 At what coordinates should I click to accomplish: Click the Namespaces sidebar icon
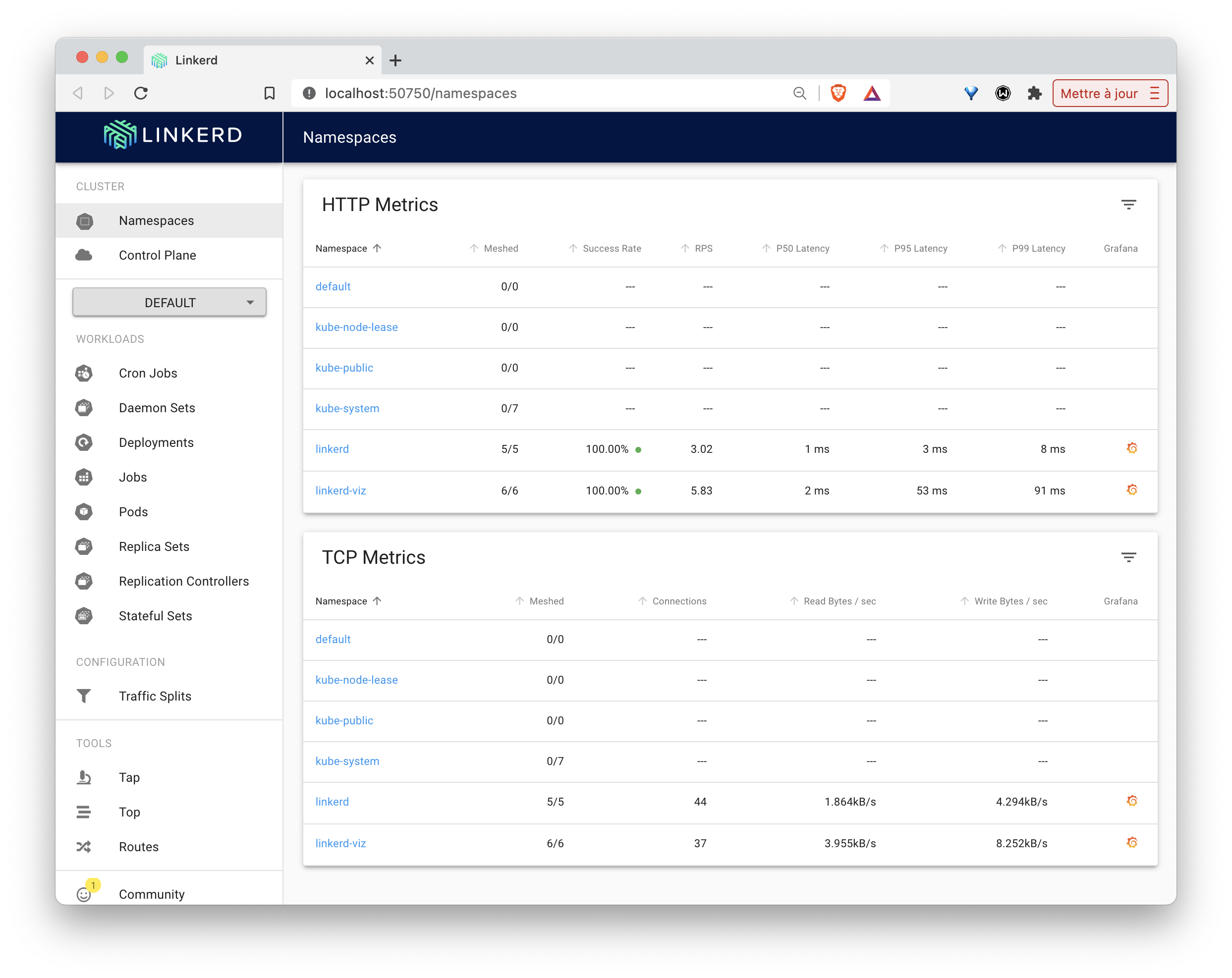(x=85, y=221)
